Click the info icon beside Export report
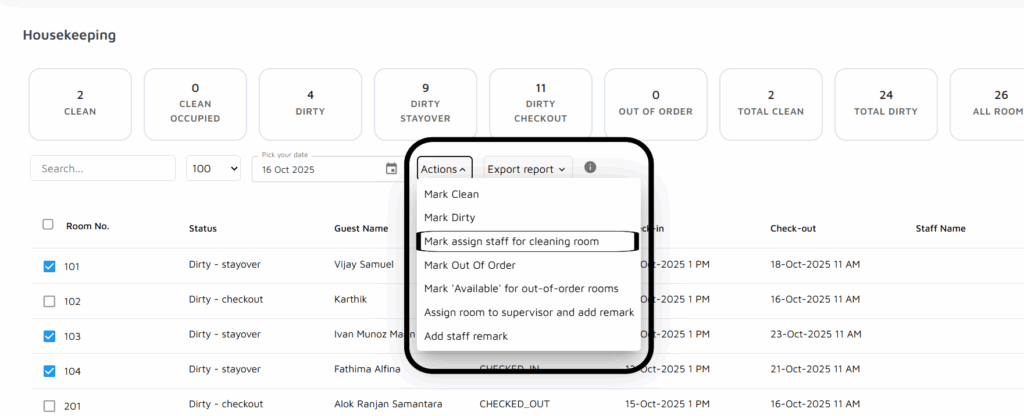 pyautogui.click(x=590, y=167)
